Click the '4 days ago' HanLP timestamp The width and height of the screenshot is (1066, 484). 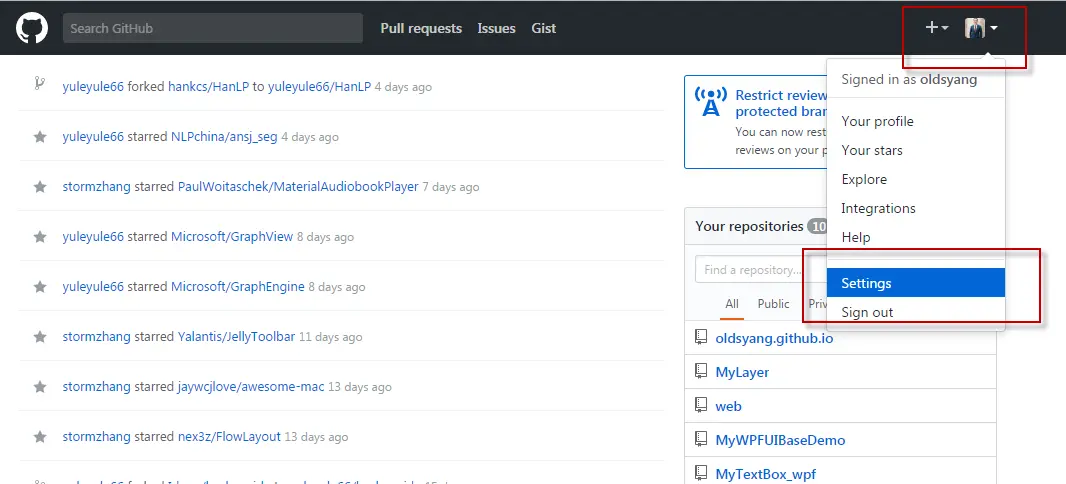[403, 87]
